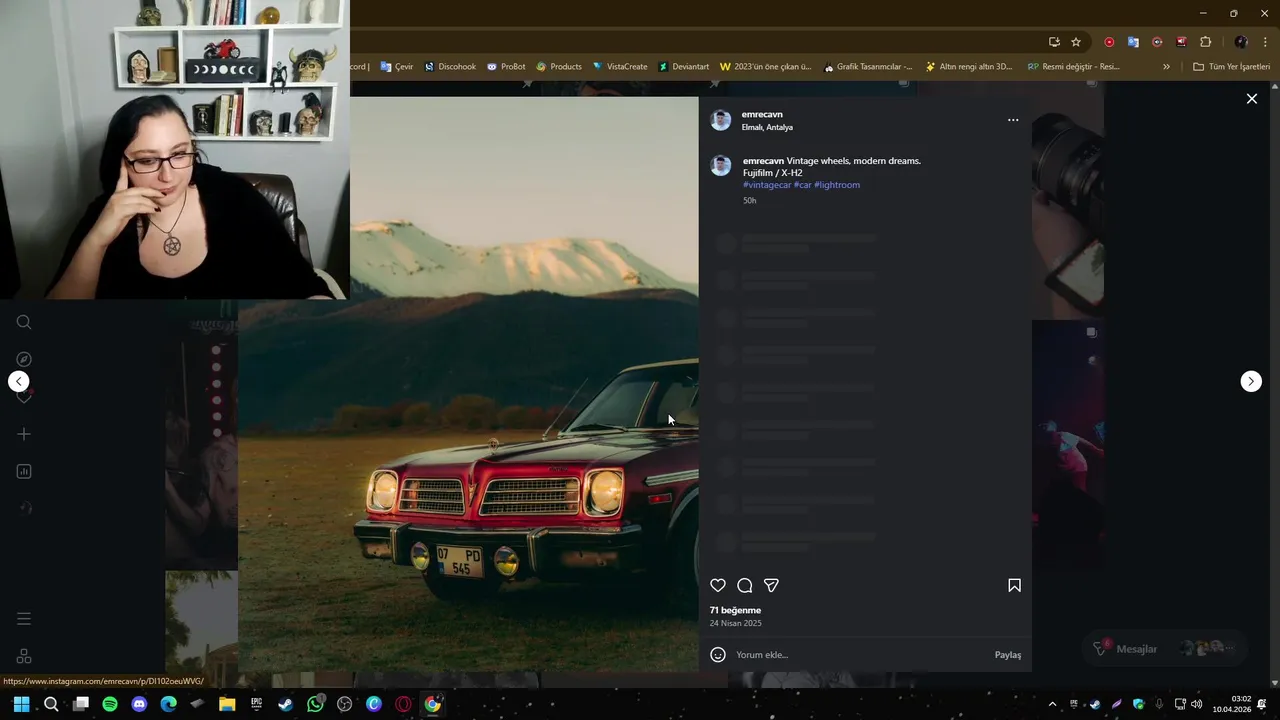Viewport: 1280px width, 720px height.
Task: Open 'Grafik Tasarımcılar' bookmark
Action: 868,67
